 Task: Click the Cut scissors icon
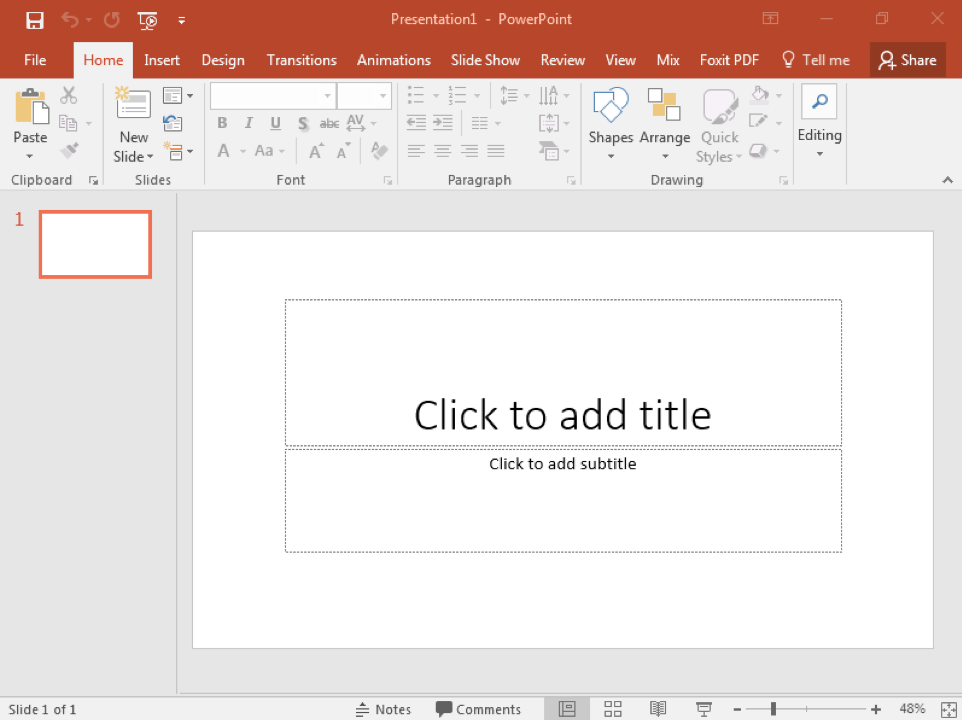click(68, 96)
